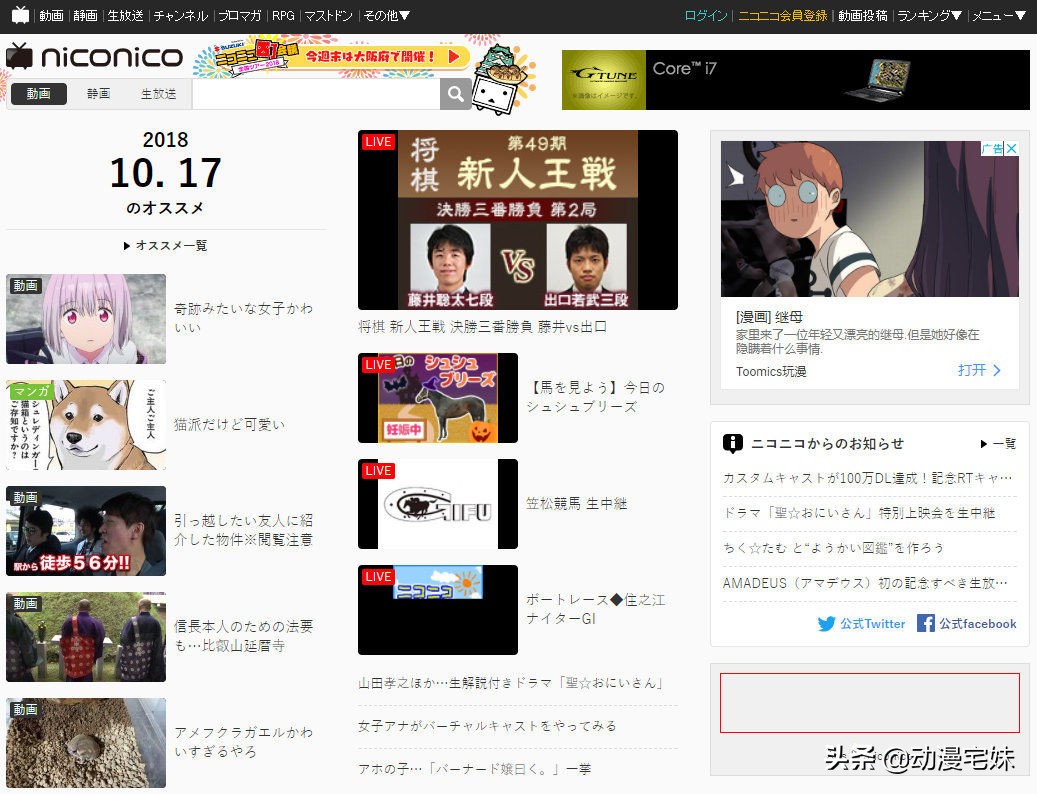Click the ログイン link
The width and height of the screenshot is (1037, 794).
tap(706, 15)
